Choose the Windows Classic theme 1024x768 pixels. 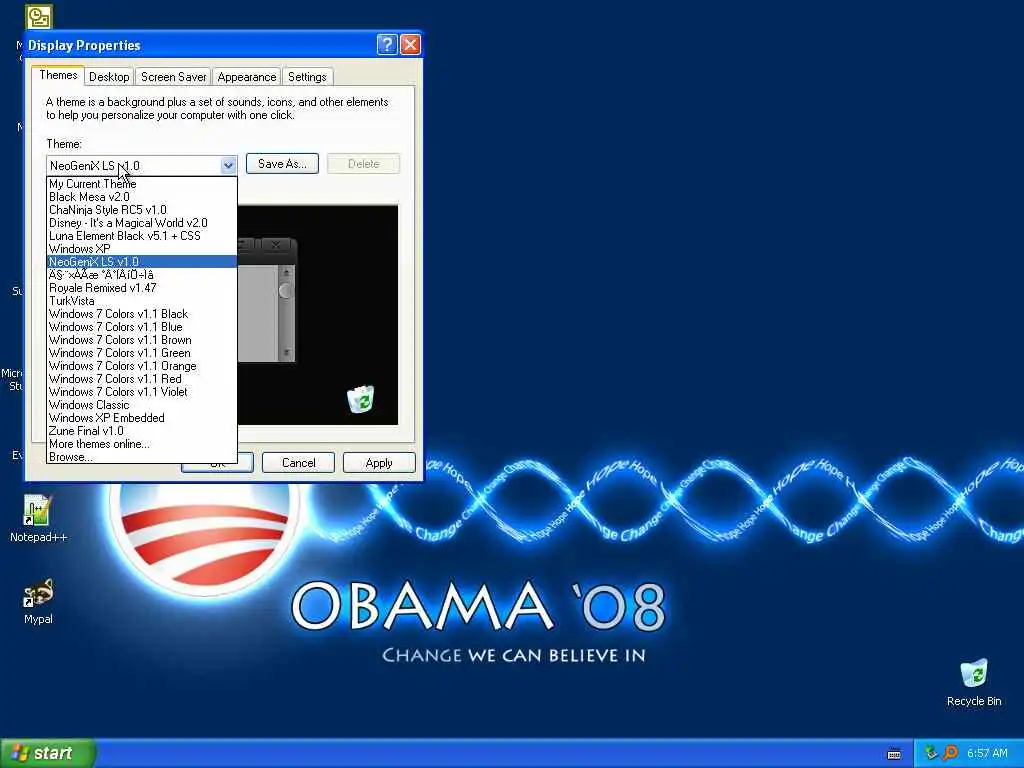pos(142,405)
